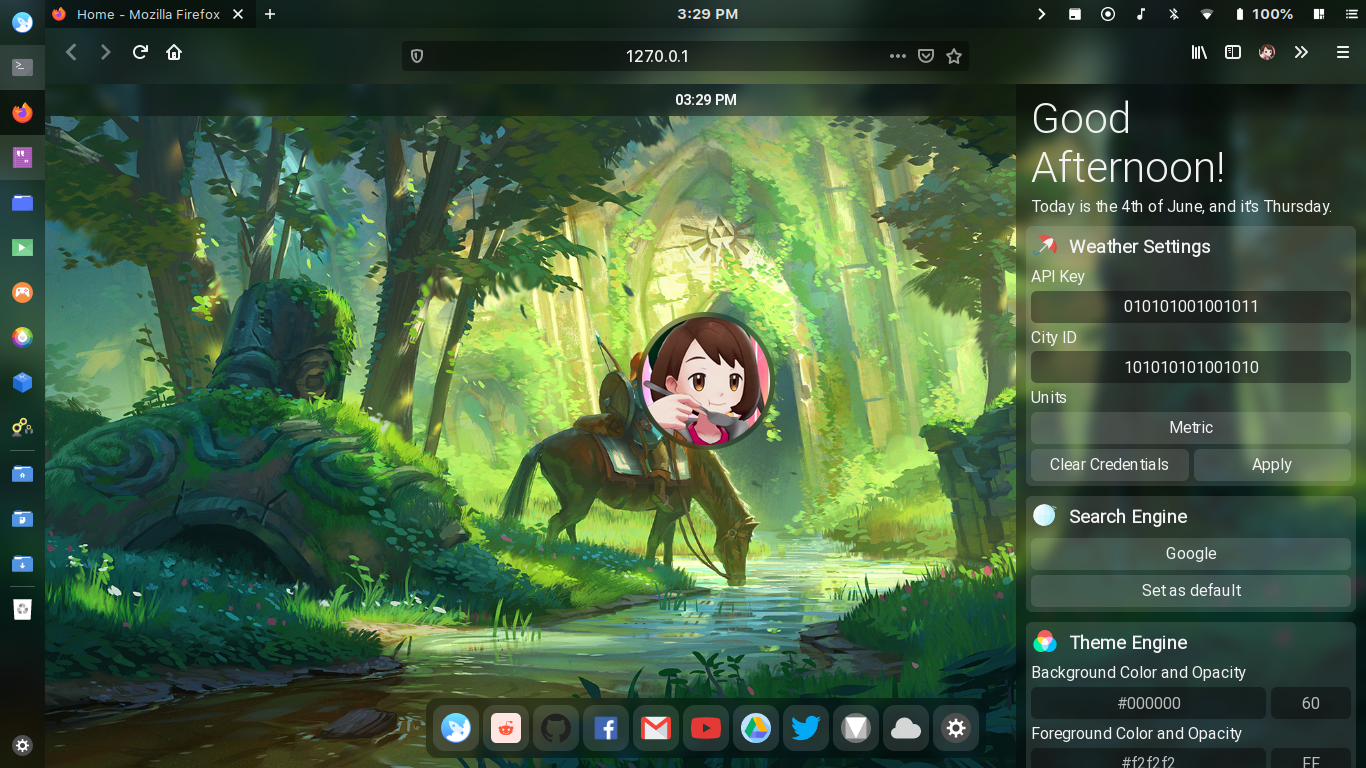Open the Google Drive shortcut in the dock
The image size is (1366, 768).
756,728
